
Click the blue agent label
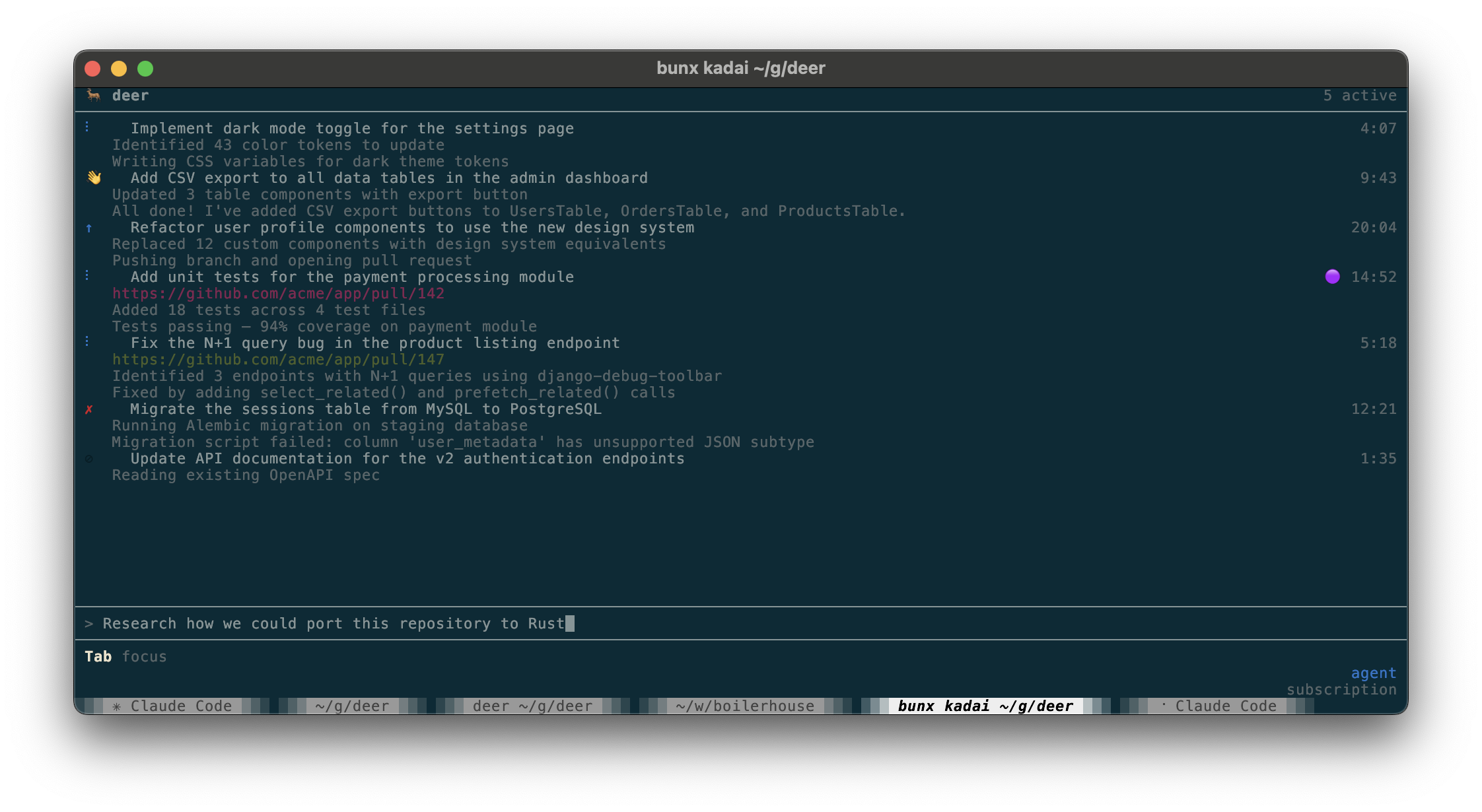pos(1373,673)
